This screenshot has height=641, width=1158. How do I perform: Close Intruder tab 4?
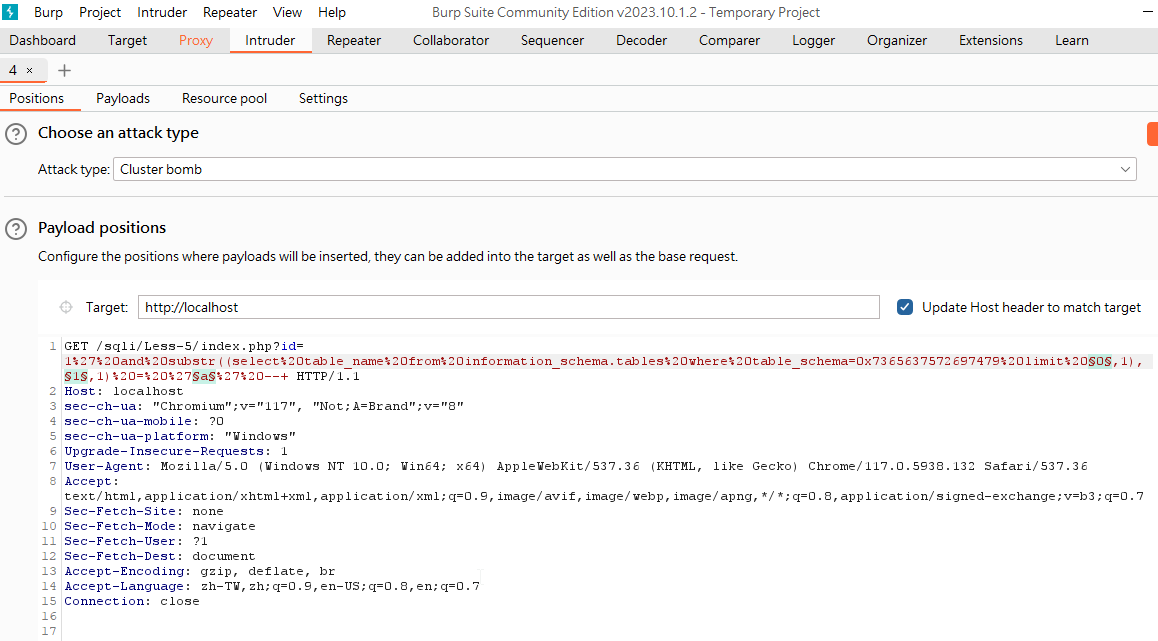30,71
